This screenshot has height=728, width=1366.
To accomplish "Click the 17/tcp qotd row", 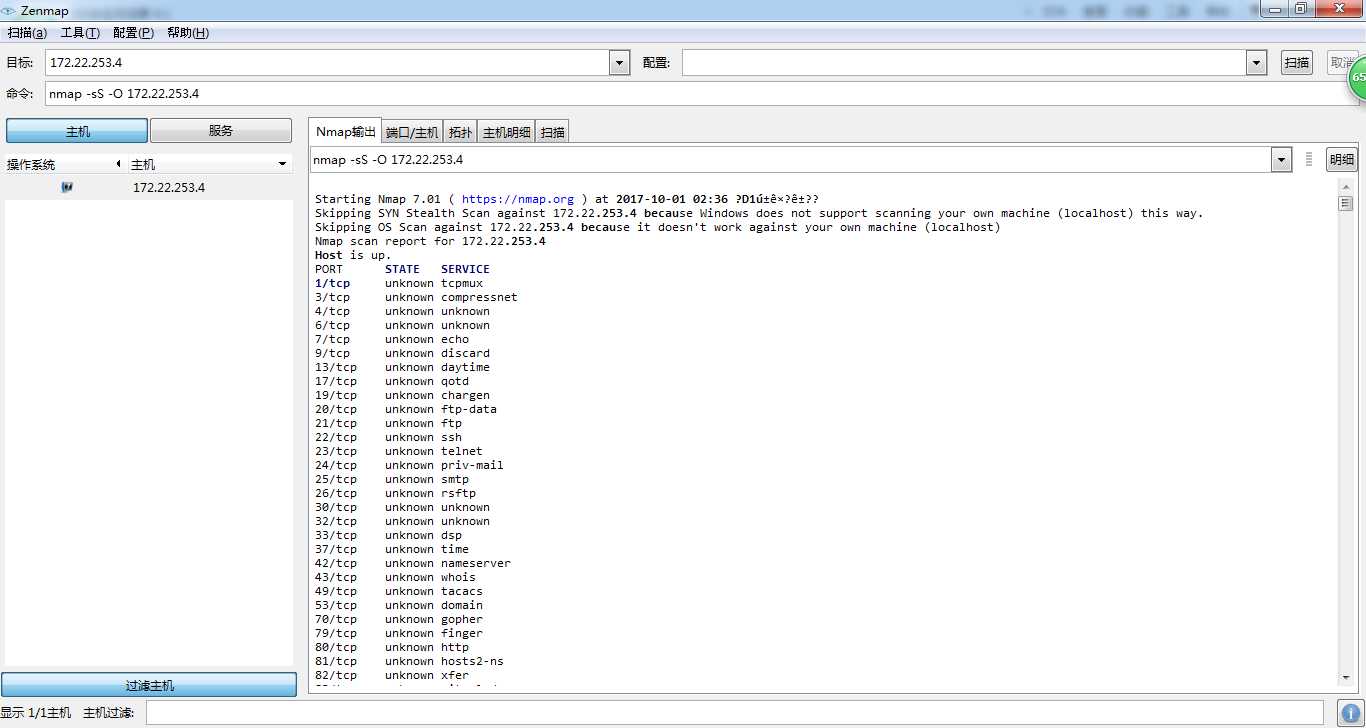I will point(392,381).
